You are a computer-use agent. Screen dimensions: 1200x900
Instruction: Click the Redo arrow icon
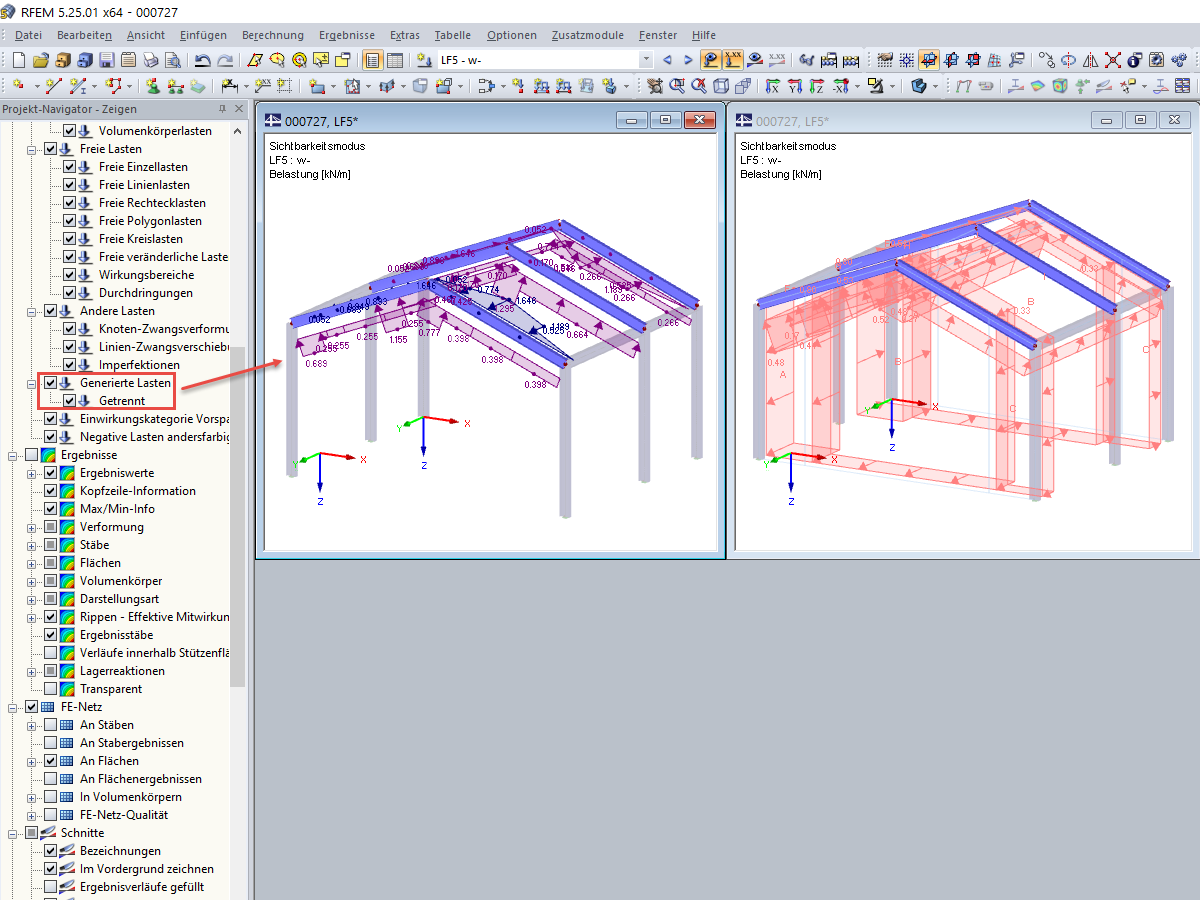click(x=225, y=60)
